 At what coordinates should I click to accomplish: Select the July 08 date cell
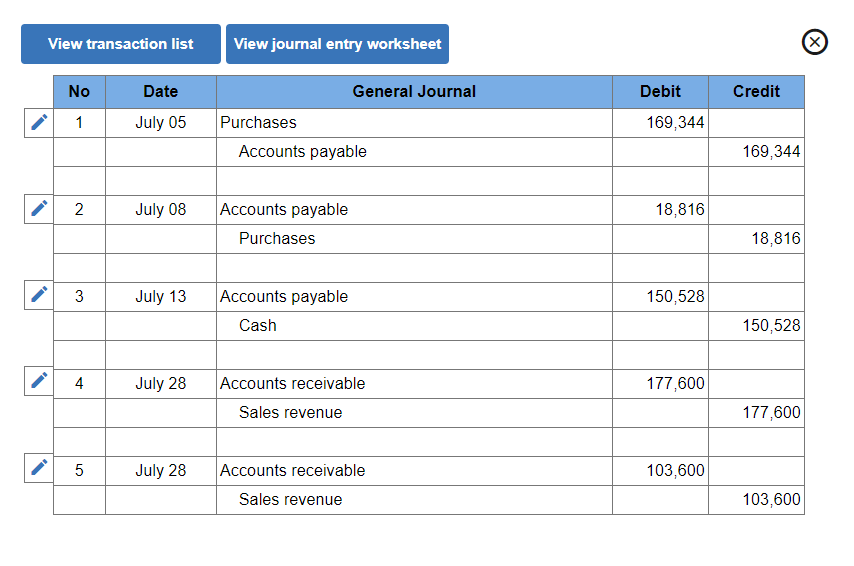tap(160, 210)
